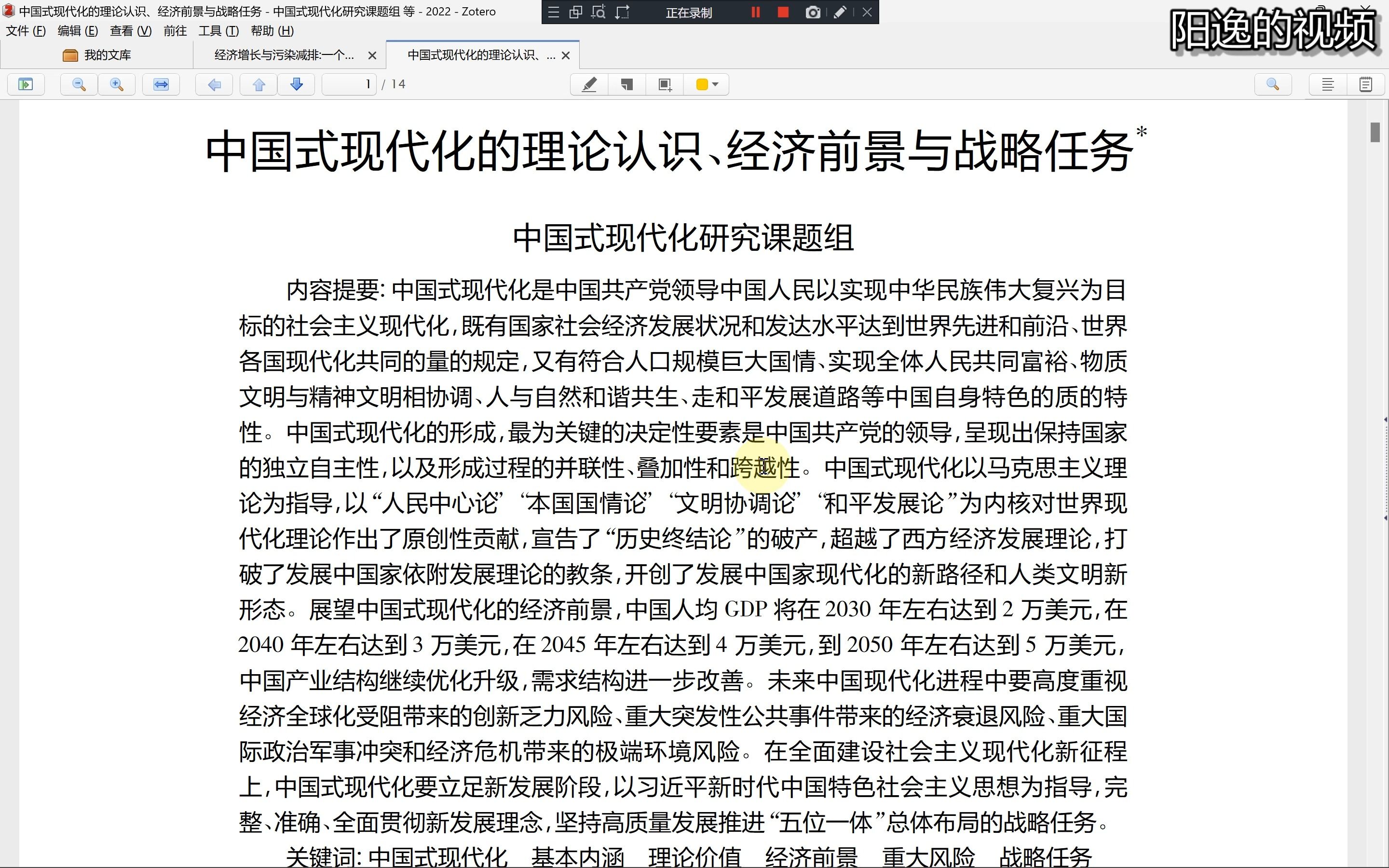This screenshot has width=1389, height=868.
Task: Take a screenshot from the recording toolbar
Action: tap(813, 12)
